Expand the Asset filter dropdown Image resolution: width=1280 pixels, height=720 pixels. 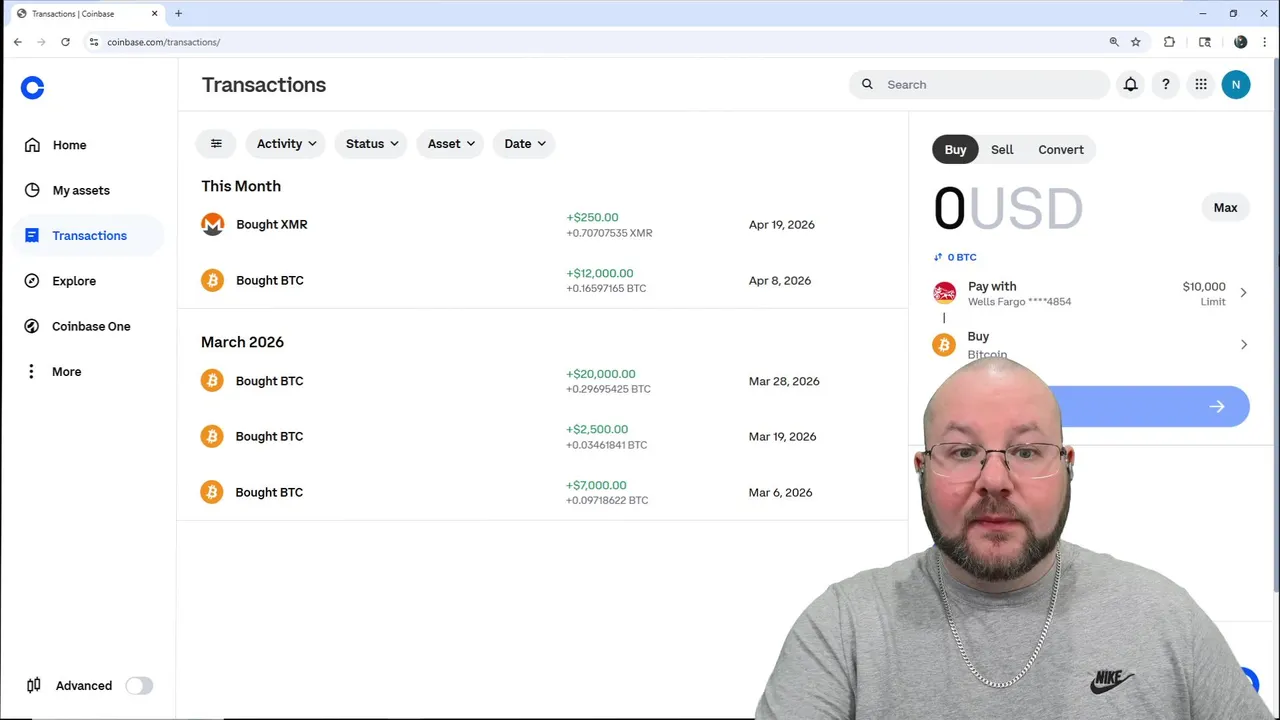pos(450,144)
